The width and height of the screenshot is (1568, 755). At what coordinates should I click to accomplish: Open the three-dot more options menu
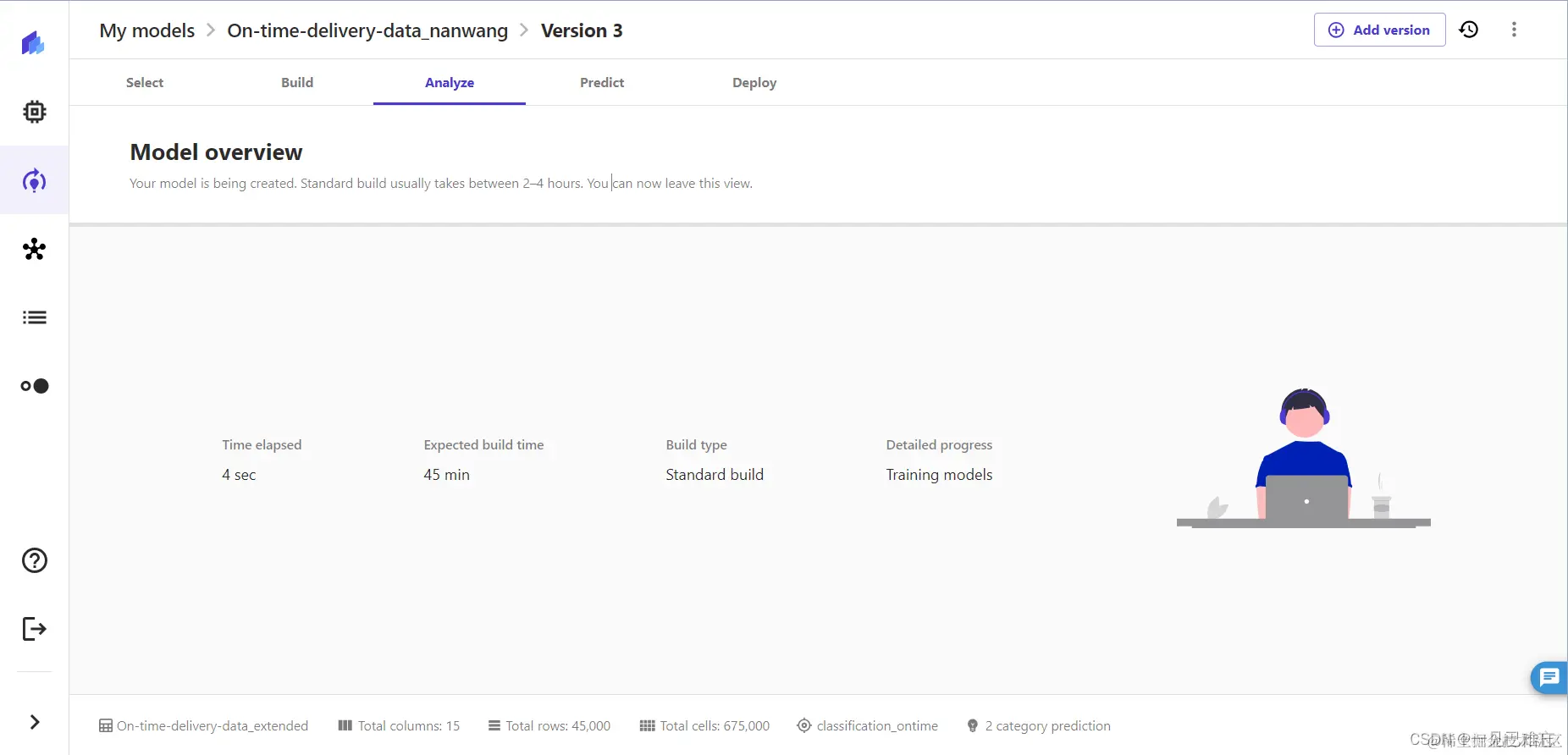[x=1514, y=30]
